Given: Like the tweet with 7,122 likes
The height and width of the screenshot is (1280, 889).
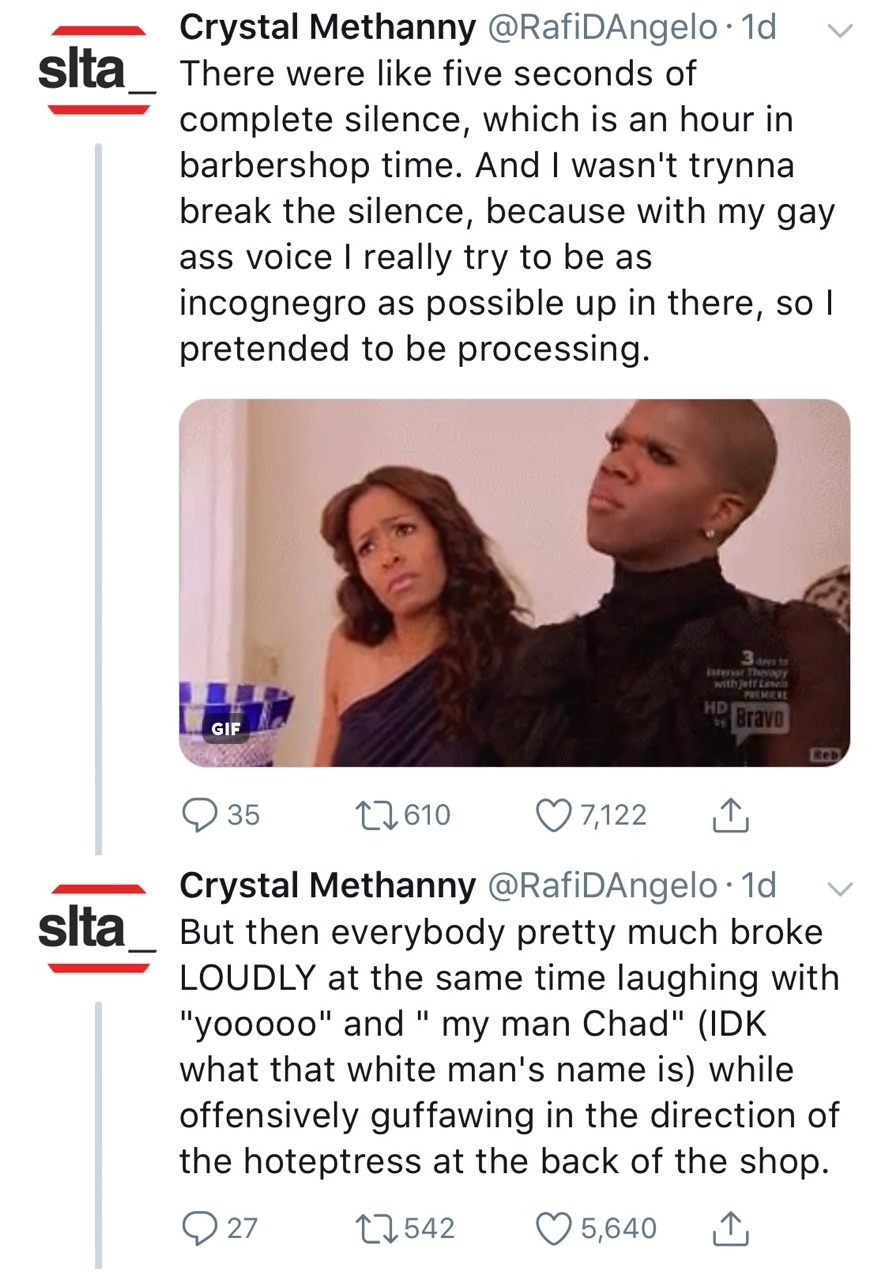Looking at the screenshot, I should tap(553, 816).
